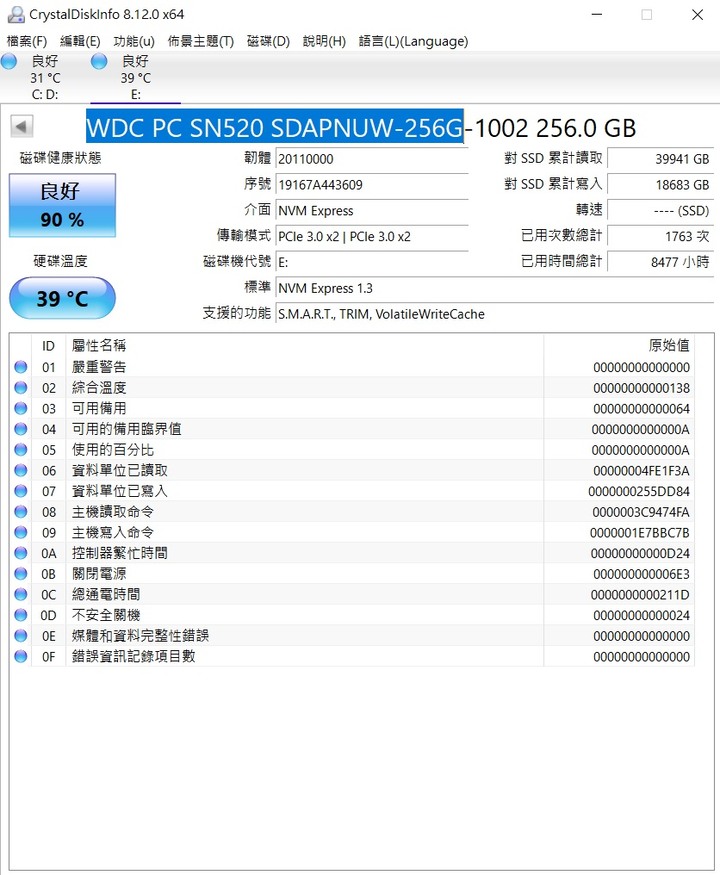Image resolution: width=720 pixels, height=875 pixels.
Task: Click the serial number field 19167A443609
Action: point(372,185)
